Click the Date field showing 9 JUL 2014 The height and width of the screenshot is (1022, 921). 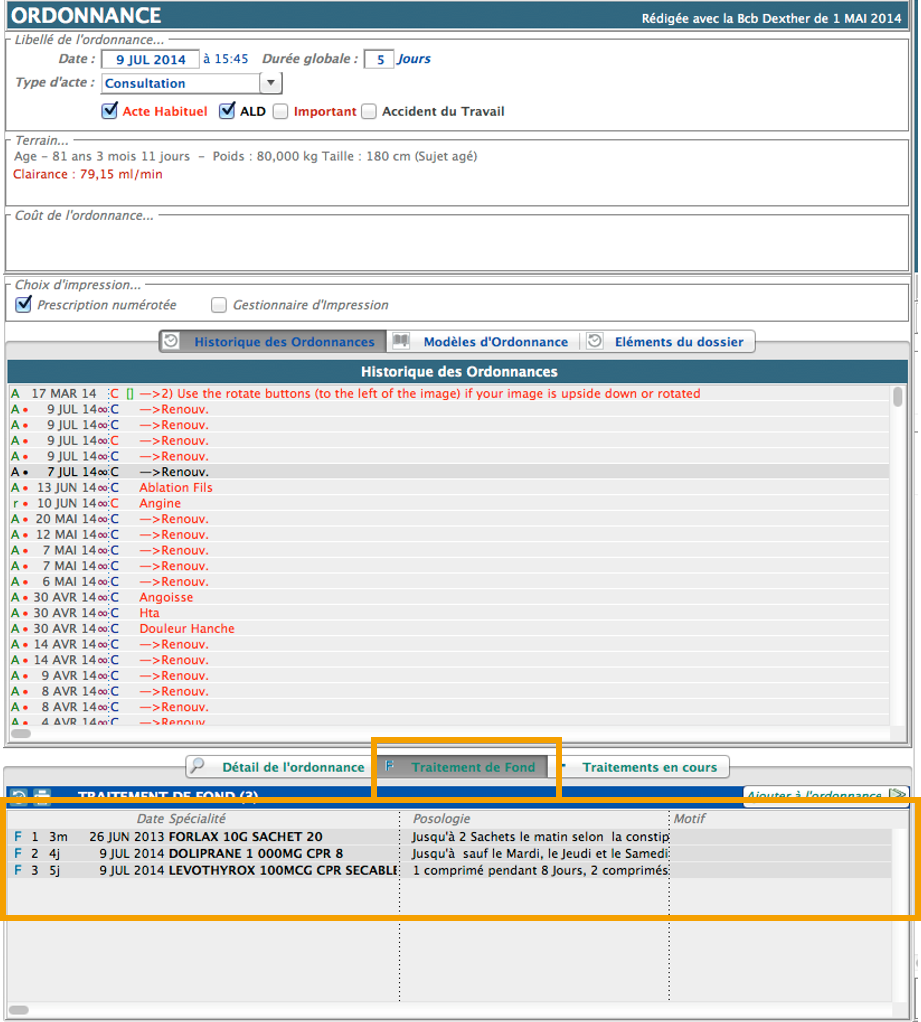click(149, 59)
